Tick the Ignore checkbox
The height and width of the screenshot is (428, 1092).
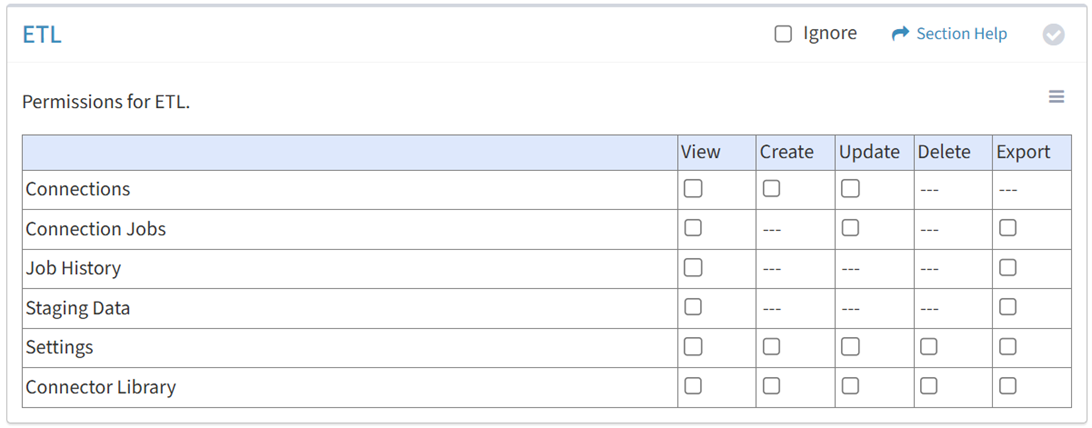[x=783, y=34]
